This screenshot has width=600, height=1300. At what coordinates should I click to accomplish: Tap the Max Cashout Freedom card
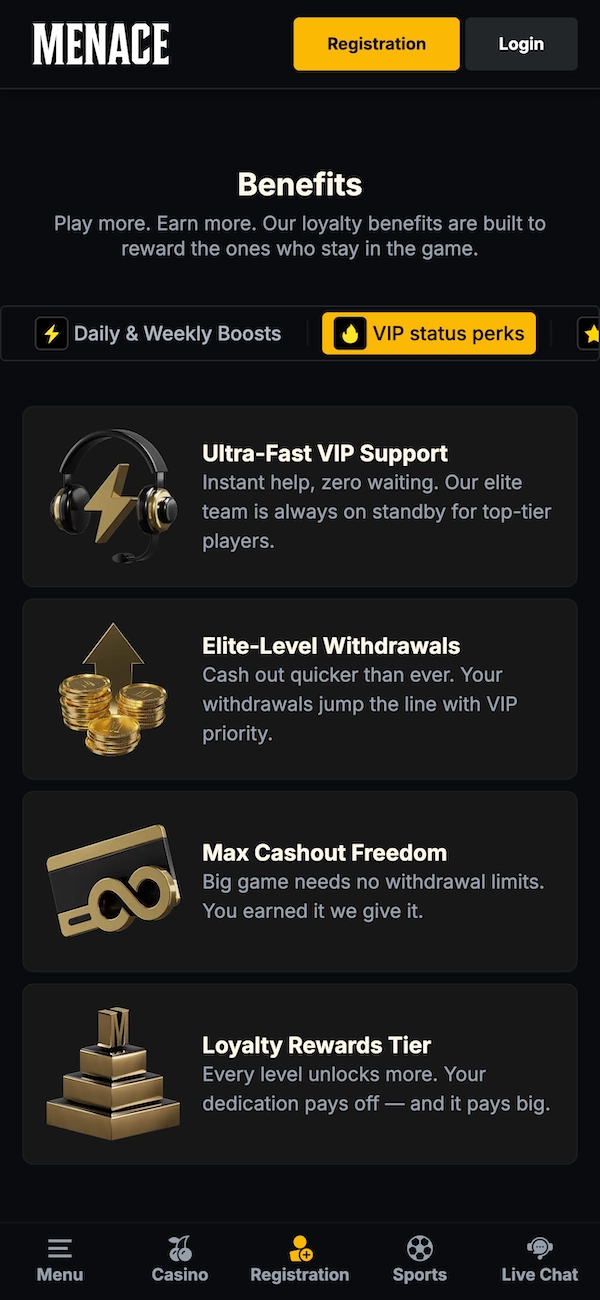click(x=300, y=880)
